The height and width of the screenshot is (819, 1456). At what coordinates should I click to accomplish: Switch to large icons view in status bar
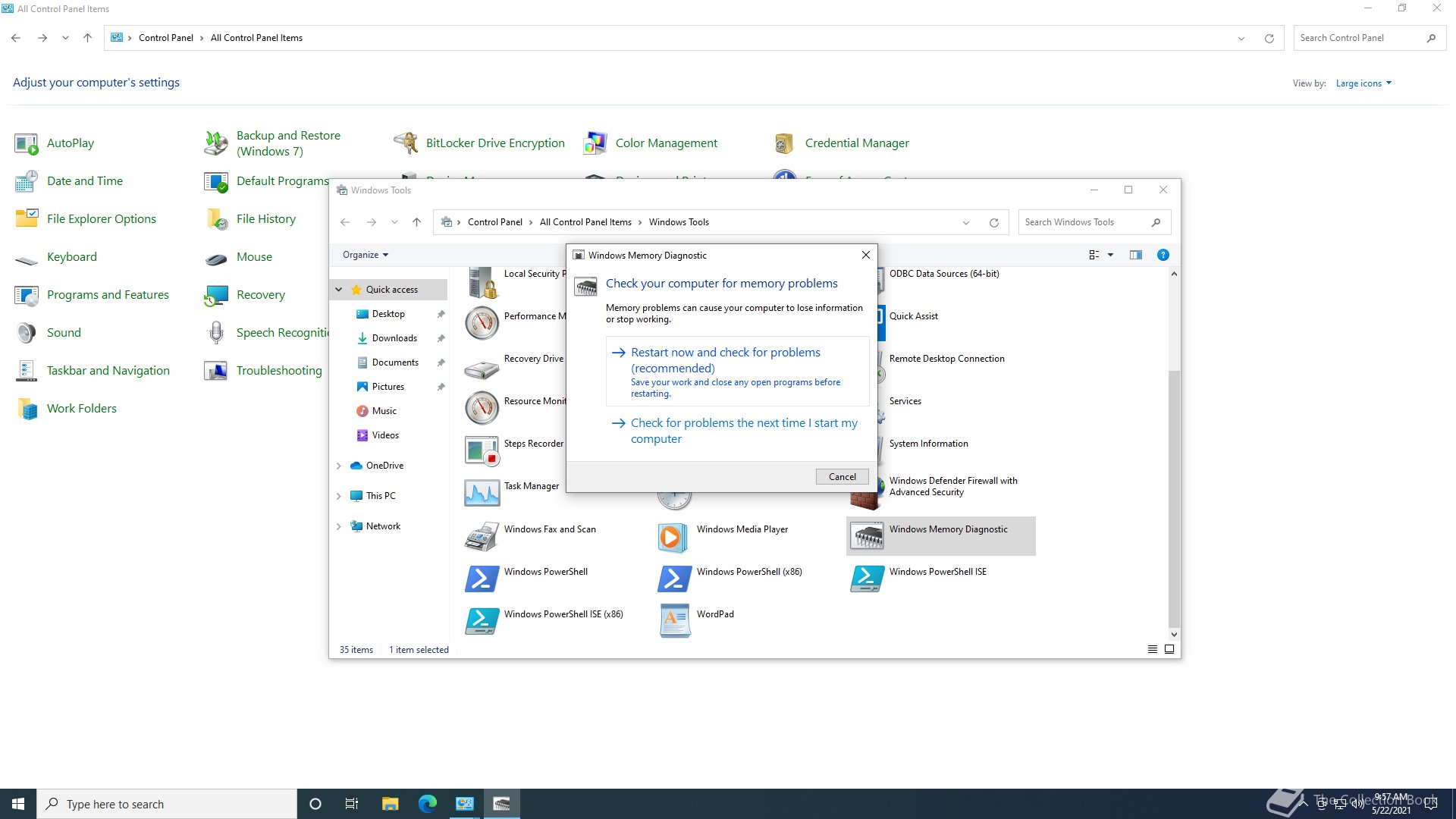pyautogui.click(x=1169, y=650)
